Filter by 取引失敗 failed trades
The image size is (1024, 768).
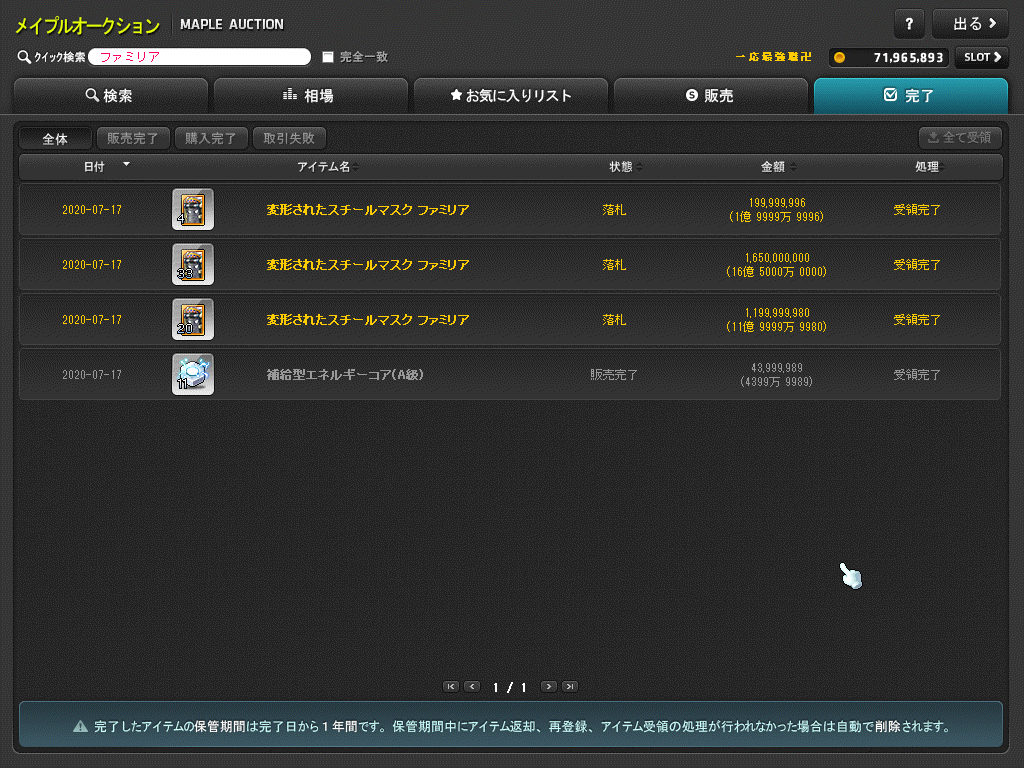click(x=289, y=138)
